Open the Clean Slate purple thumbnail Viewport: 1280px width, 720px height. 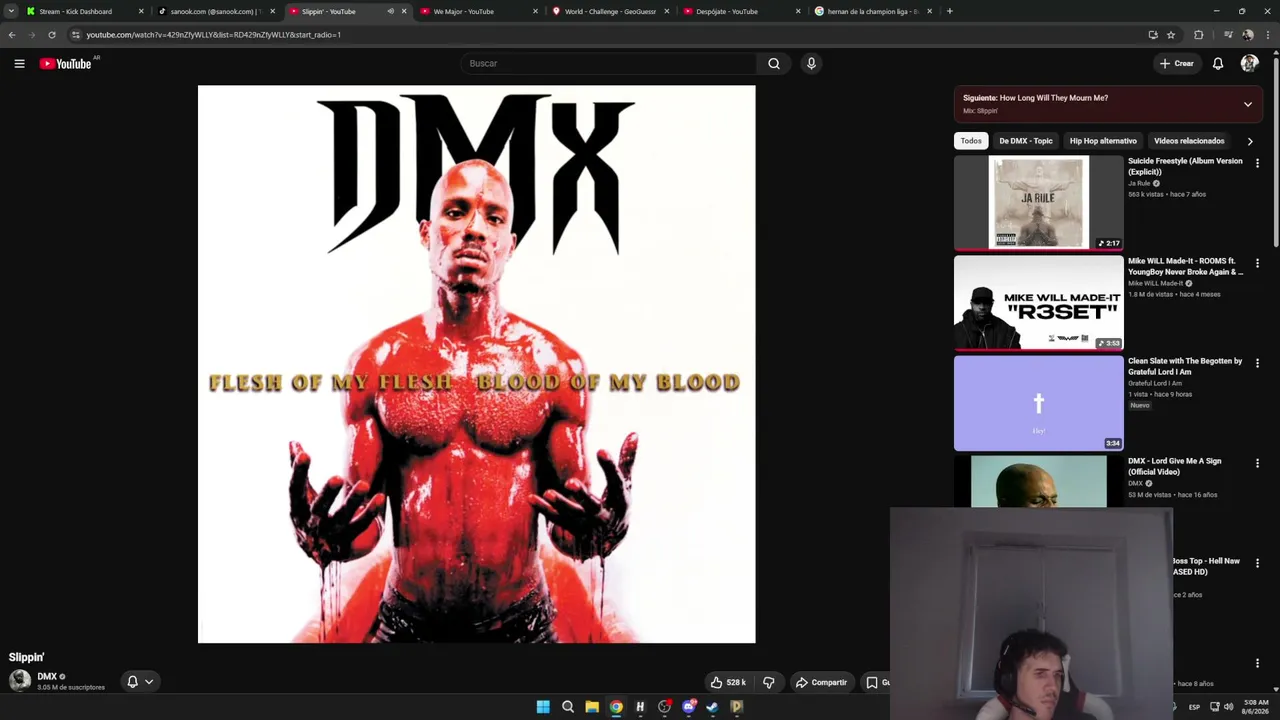(x=1038, y=402)
